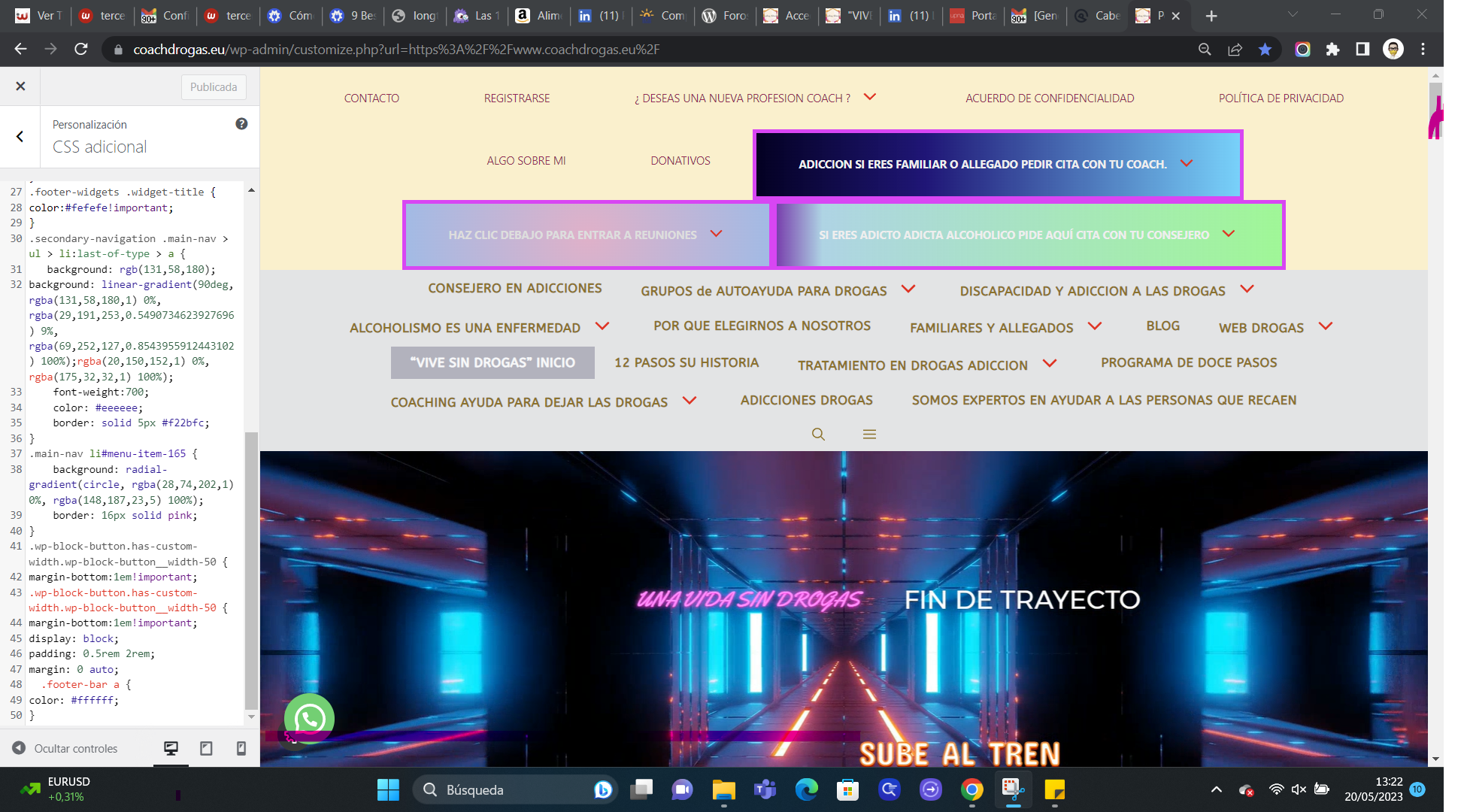
Task: Switch preview to mobile device icon
Action: pos(241,748)
